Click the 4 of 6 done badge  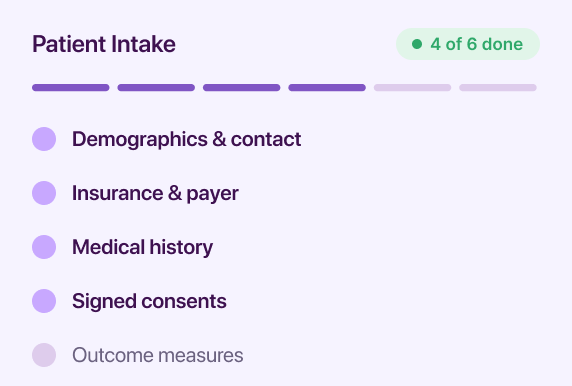pos(468,44)
